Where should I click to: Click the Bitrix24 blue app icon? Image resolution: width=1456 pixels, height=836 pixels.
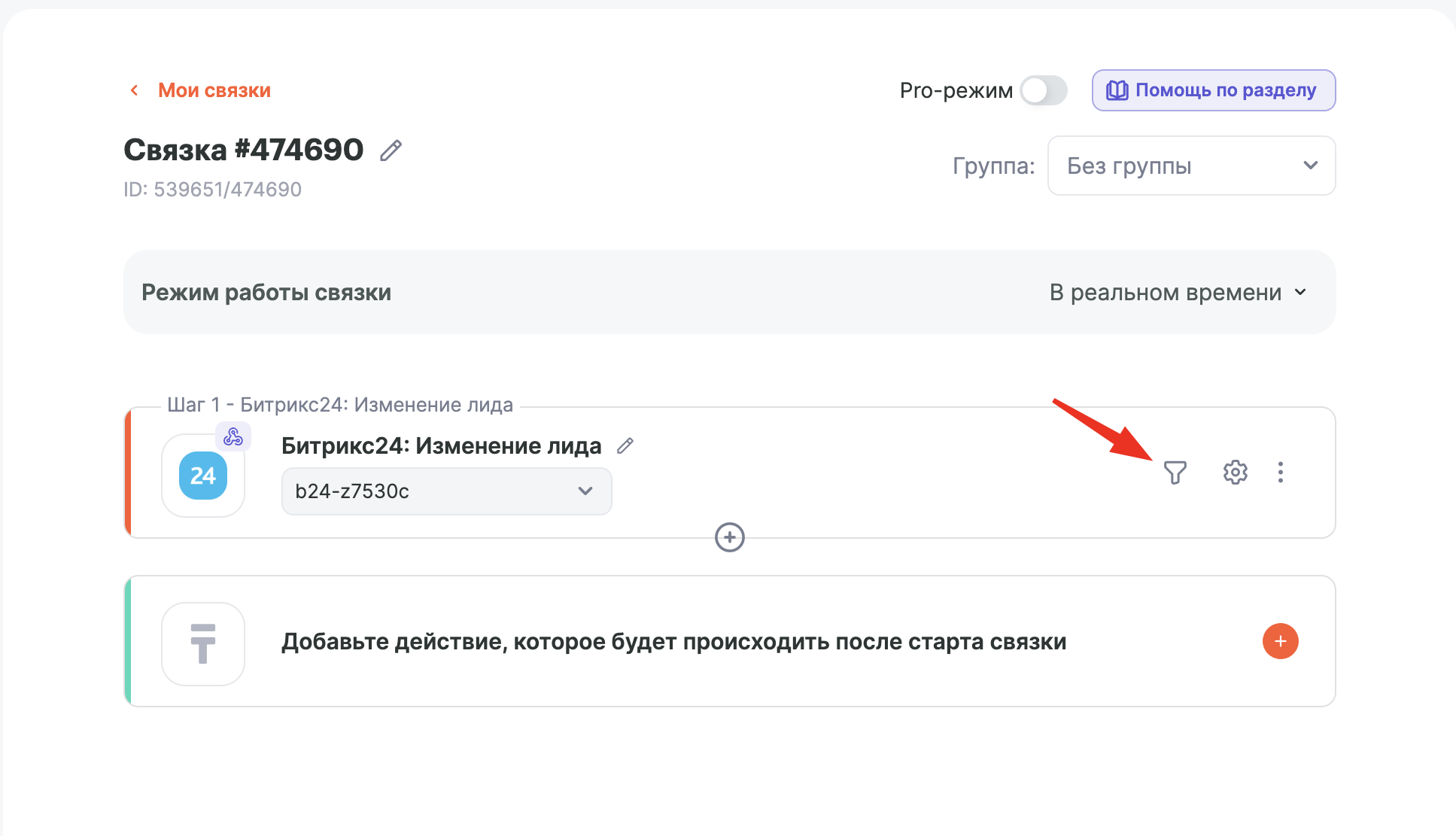[x=203, y=476]
